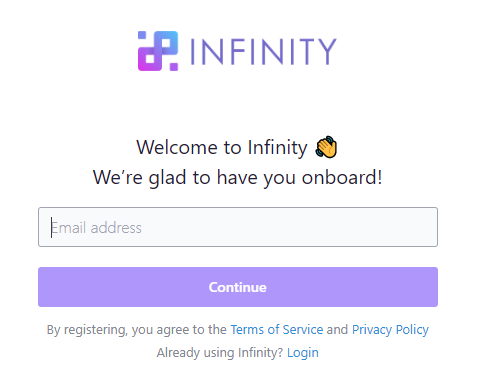Click the waving hand emoji
This screenshot has height=383, width=485.
(x=326, y=147)
